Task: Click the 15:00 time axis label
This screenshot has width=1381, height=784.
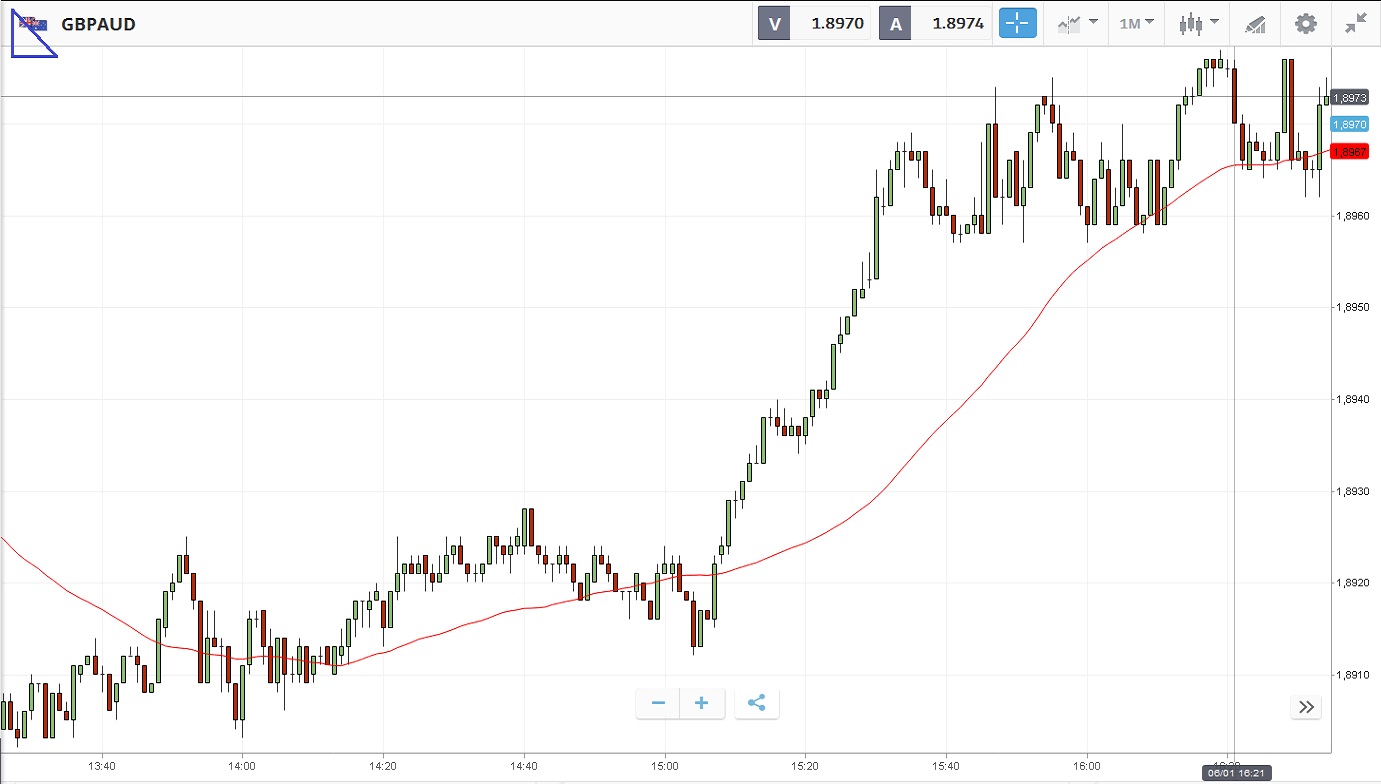Action: 665,767
